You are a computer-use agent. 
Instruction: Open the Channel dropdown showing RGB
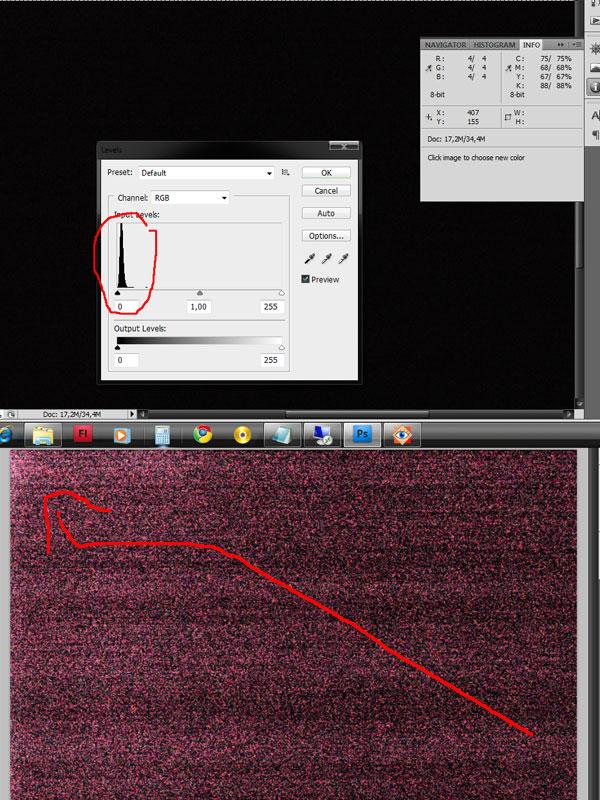click(190, 197)
